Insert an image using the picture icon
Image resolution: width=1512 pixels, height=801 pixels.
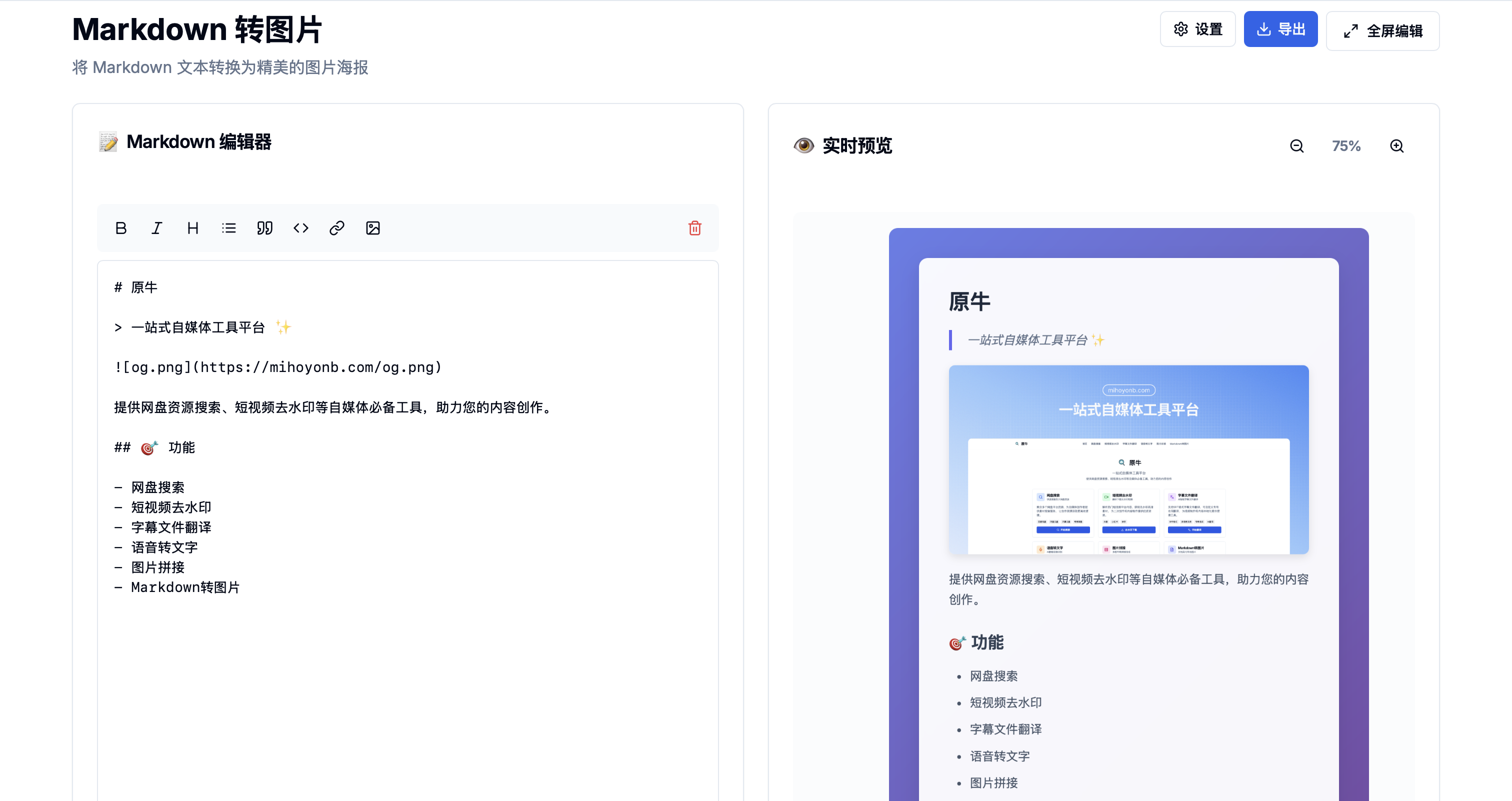pos(373,228)
